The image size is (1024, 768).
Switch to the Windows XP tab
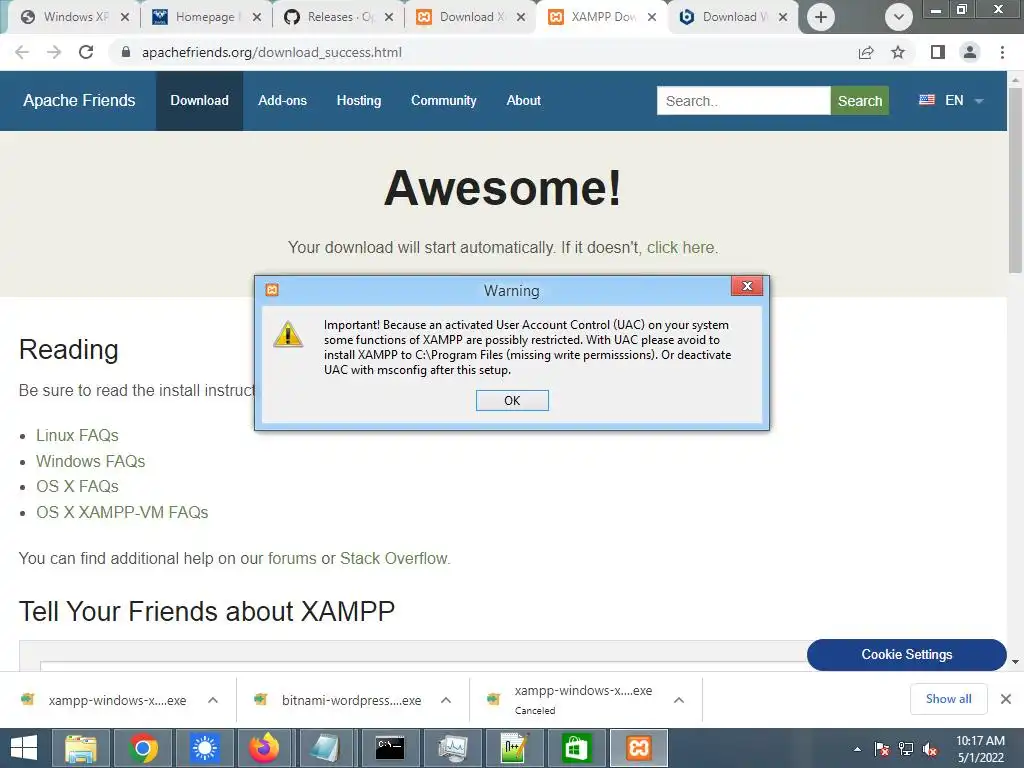click(75, 17)
